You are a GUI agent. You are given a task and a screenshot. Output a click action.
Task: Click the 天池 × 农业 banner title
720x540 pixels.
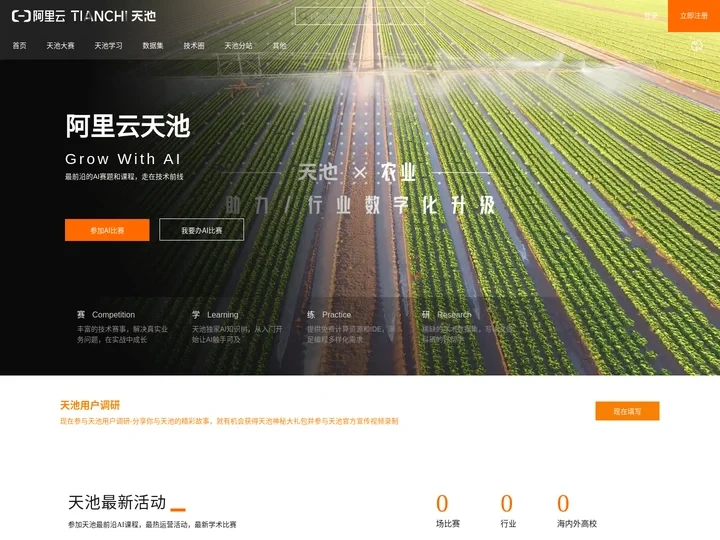(x=356, y=173)
